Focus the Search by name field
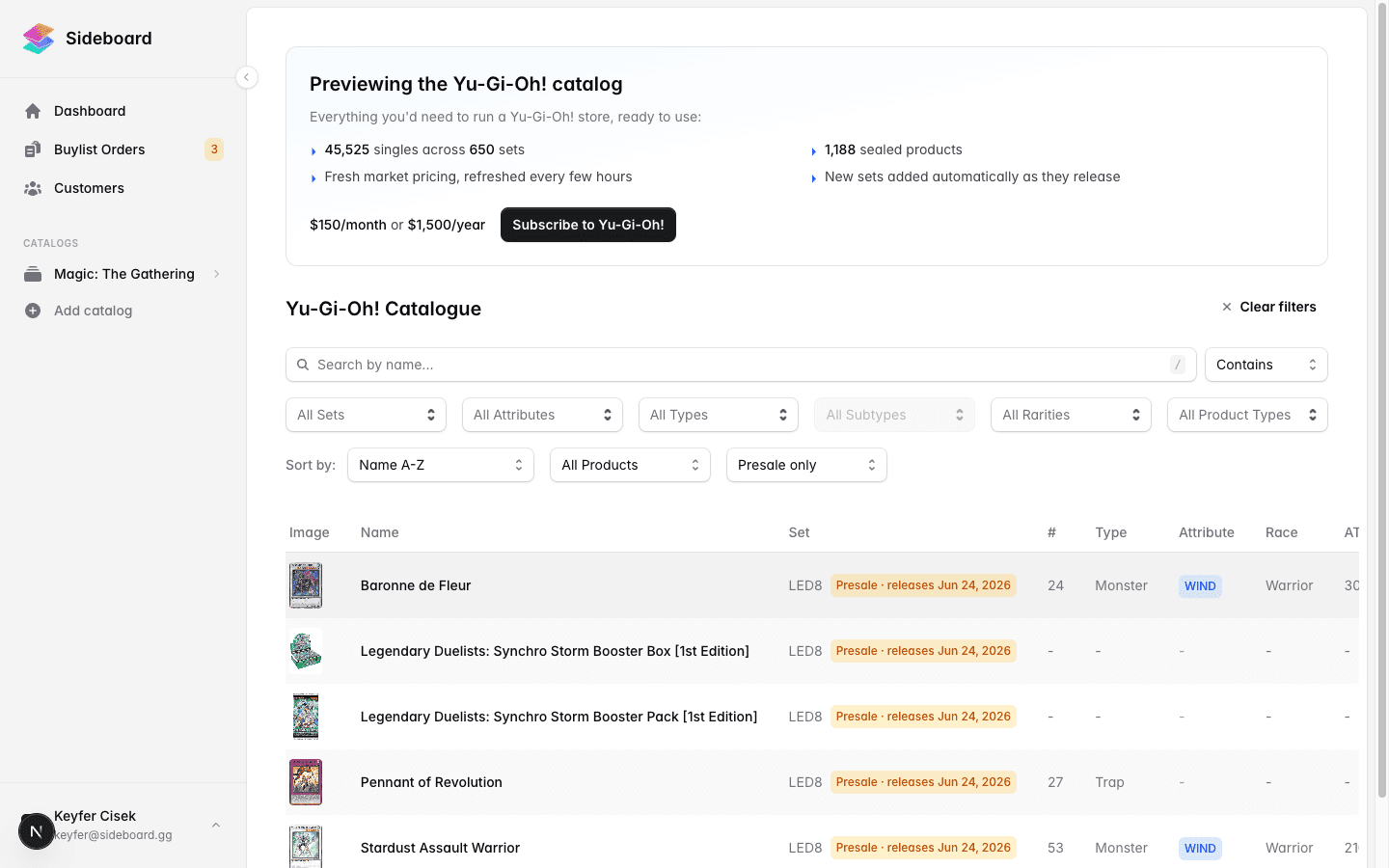This screenshot has height=868, width=1389. 741,365
